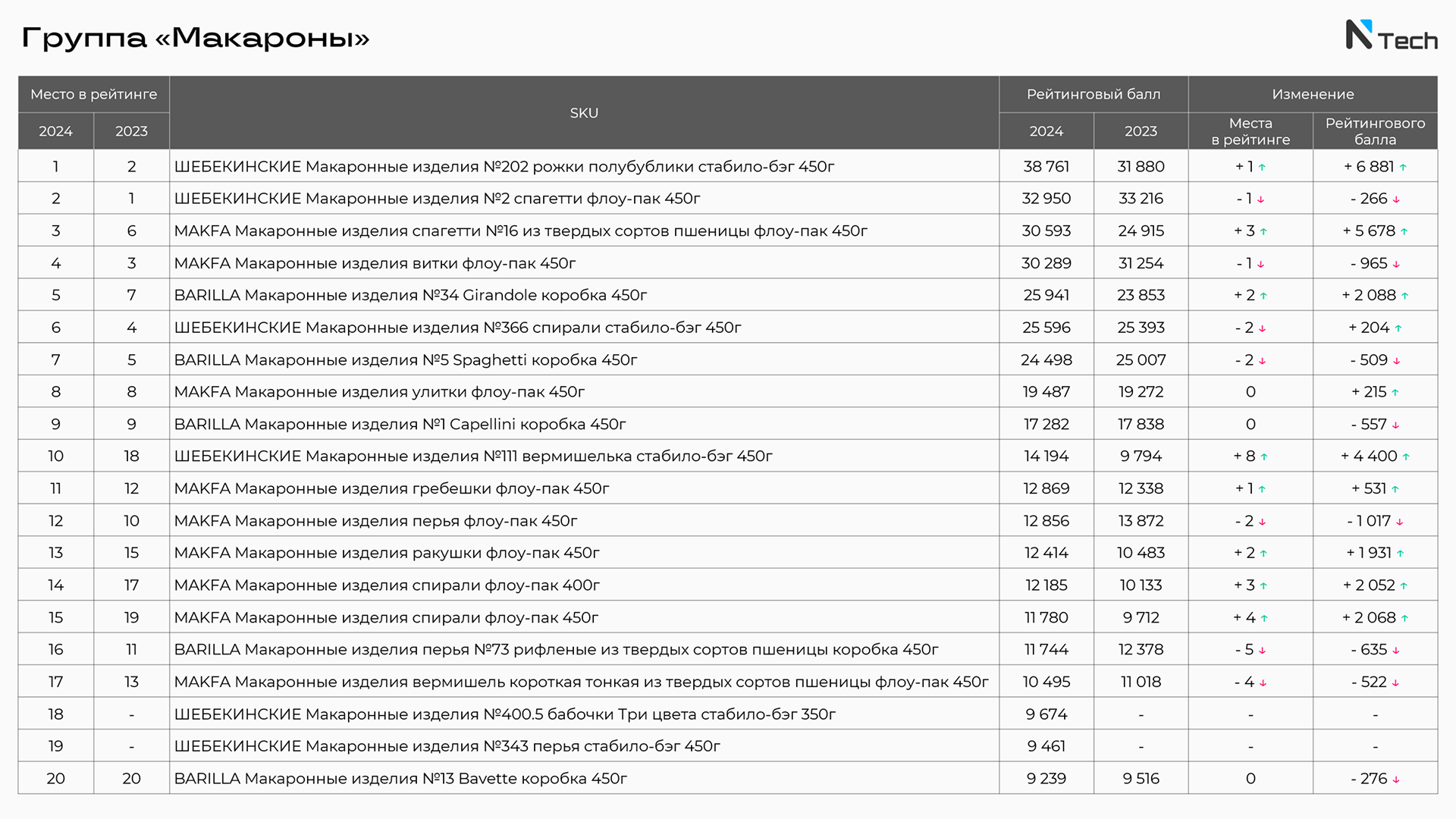1456x819 pixels.
Task: Select the ШЕБЕКИНСКИЕ №400.5 бабочки Три цвета SKU
Action: pyautogui.click(x=504, y=714)
